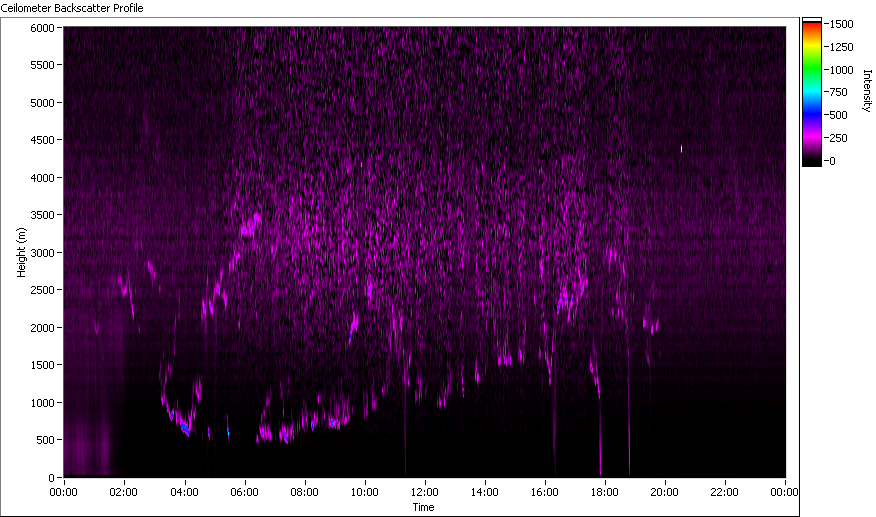Click the 04:00 time tick label
This screenshot has width=876, height=517.
tap(184, 492)
